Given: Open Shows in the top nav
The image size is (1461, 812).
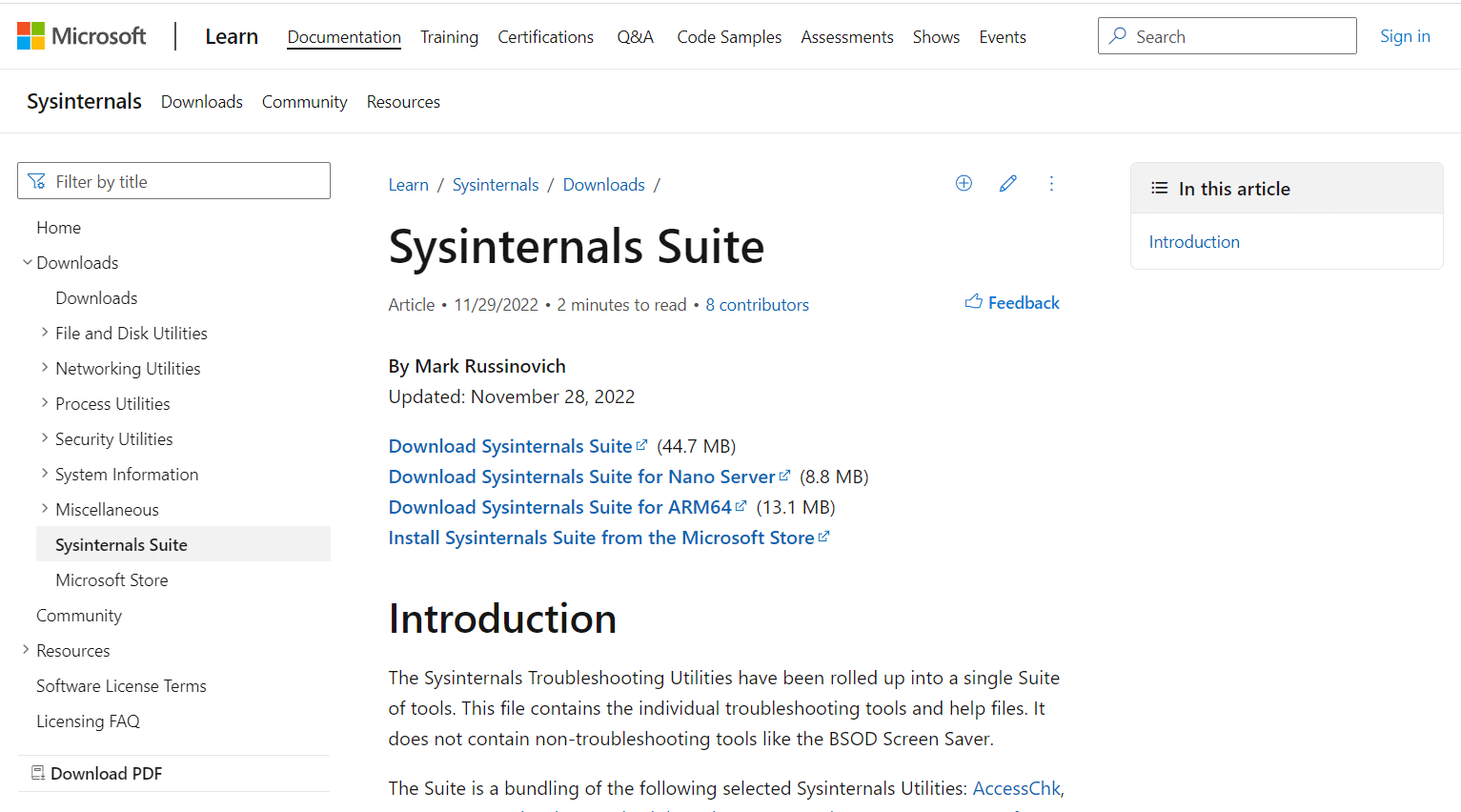Looking at the screenshot, I should coord(936,36).
